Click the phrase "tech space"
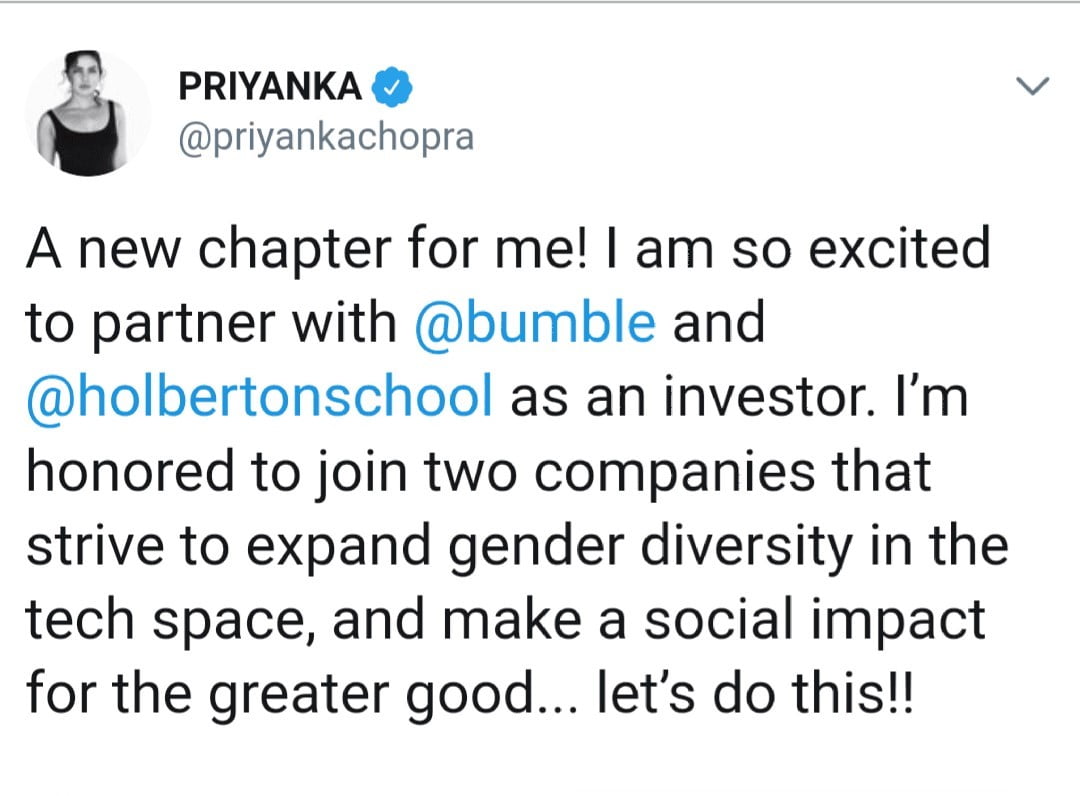The width and height of the screenshot is (1080, 796). pyautogui.click(x=170, y=619)
